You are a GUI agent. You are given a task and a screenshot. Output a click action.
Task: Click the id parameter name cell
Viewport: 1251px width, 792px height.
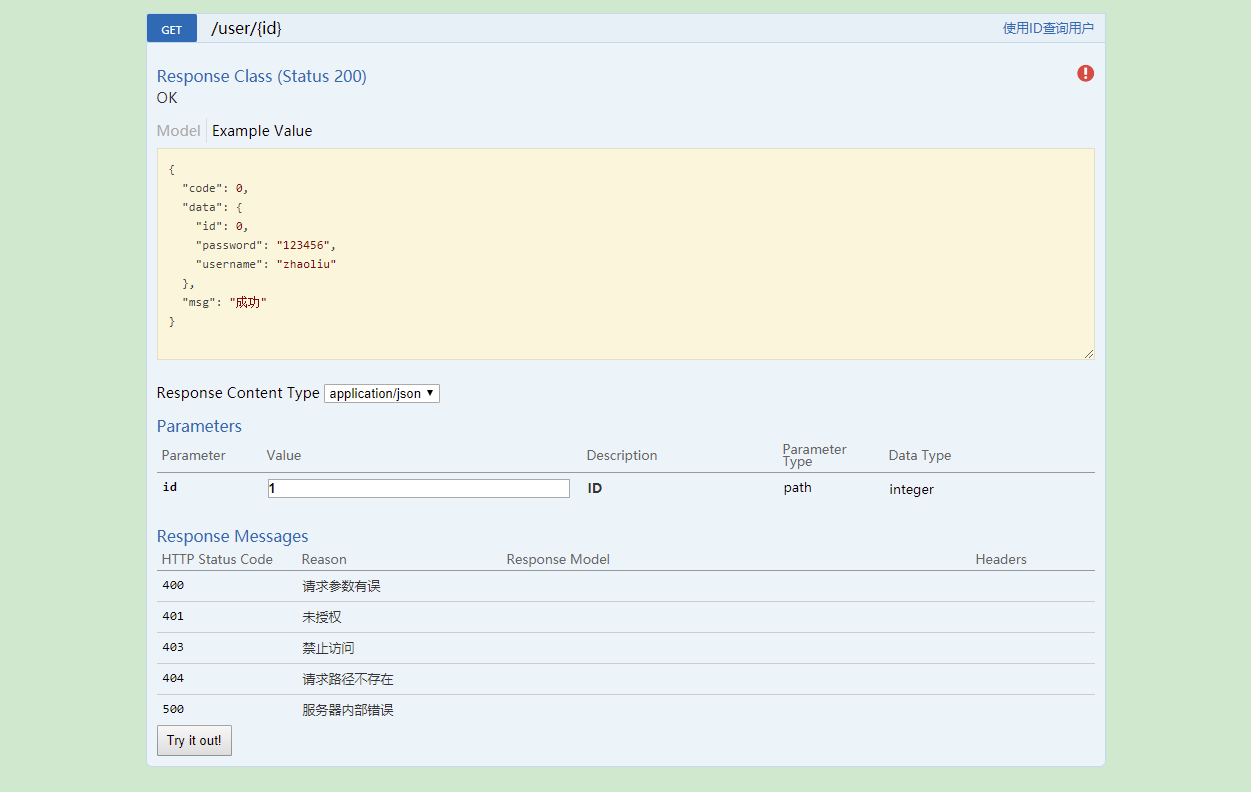coord(169,487)
